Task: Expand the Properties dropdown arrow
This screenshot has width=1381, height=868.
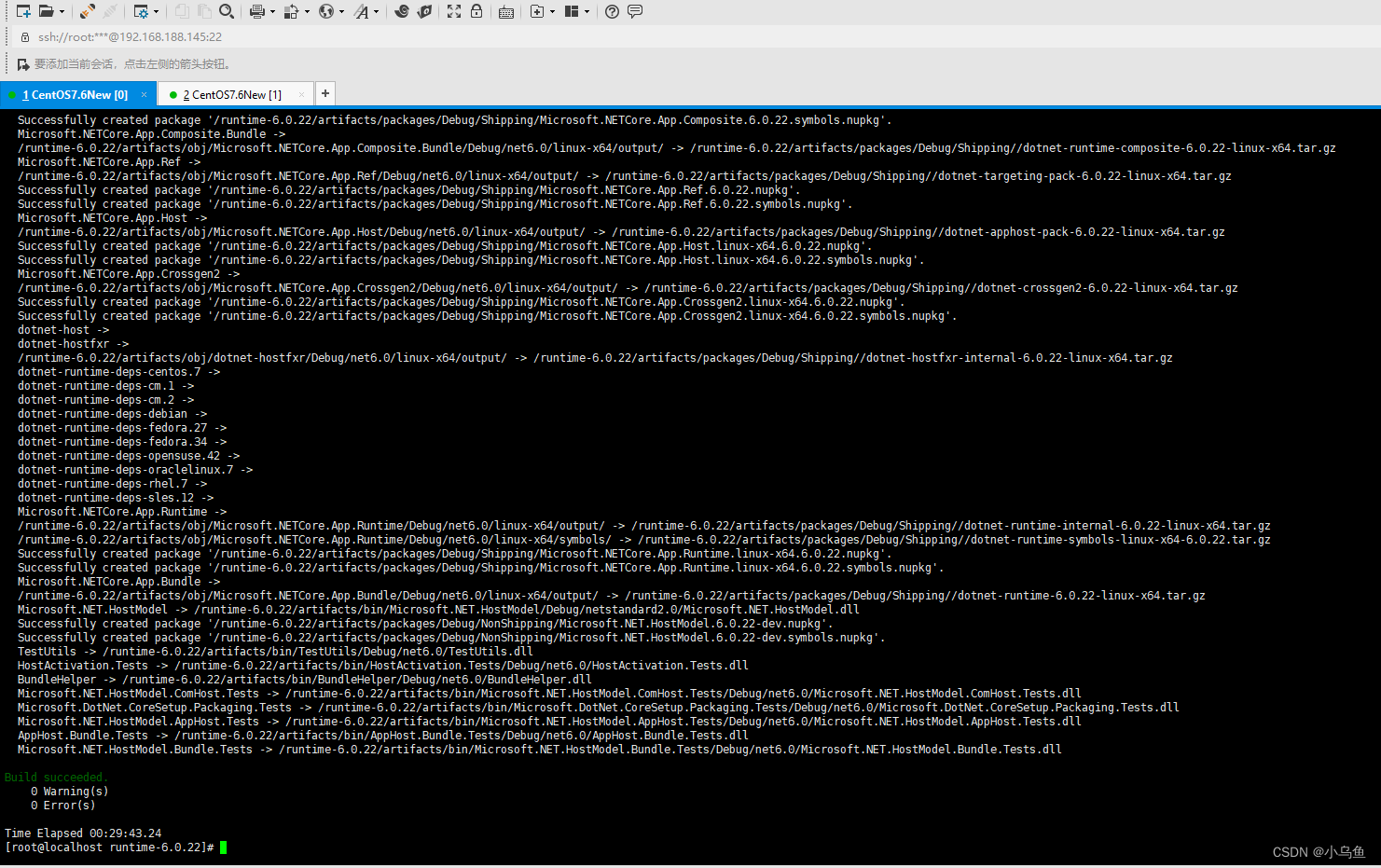Action: click(x=156, y=12)
